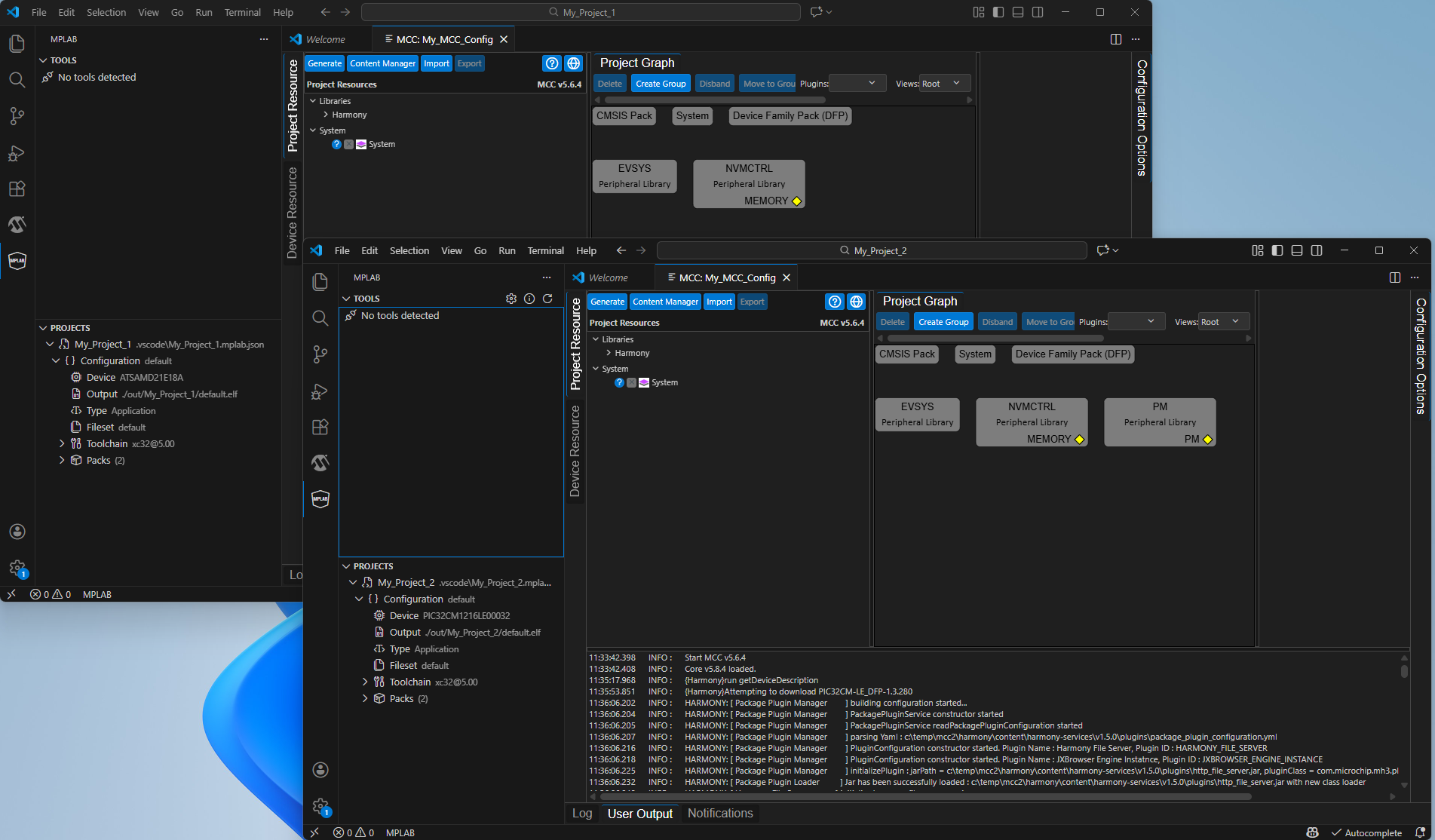Click info icon in My_Project_2 TOOLS header
1435x840 pixels.
click(529, 299)
